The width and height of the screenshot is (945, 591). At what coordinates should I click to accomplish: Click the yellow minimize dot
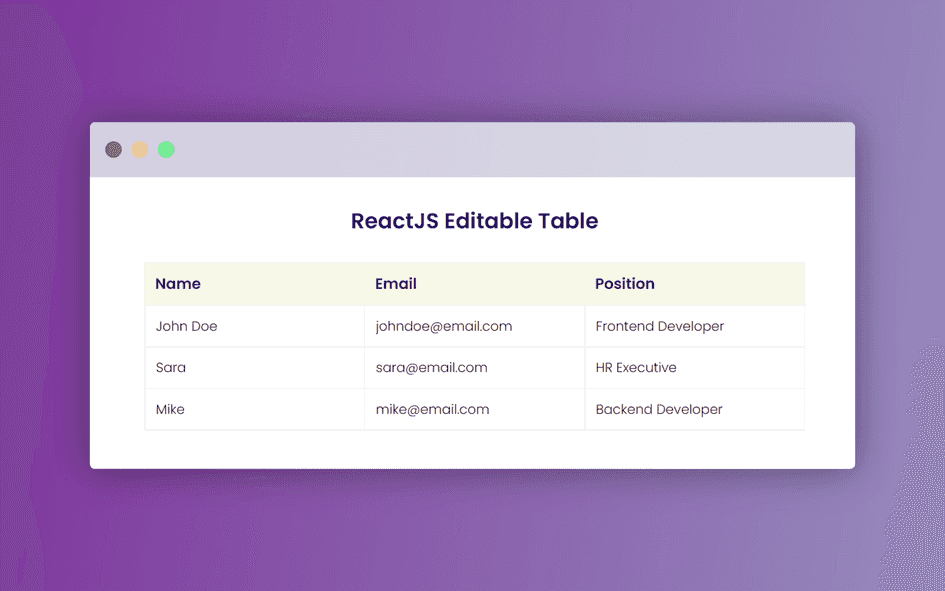coord(139,148)
